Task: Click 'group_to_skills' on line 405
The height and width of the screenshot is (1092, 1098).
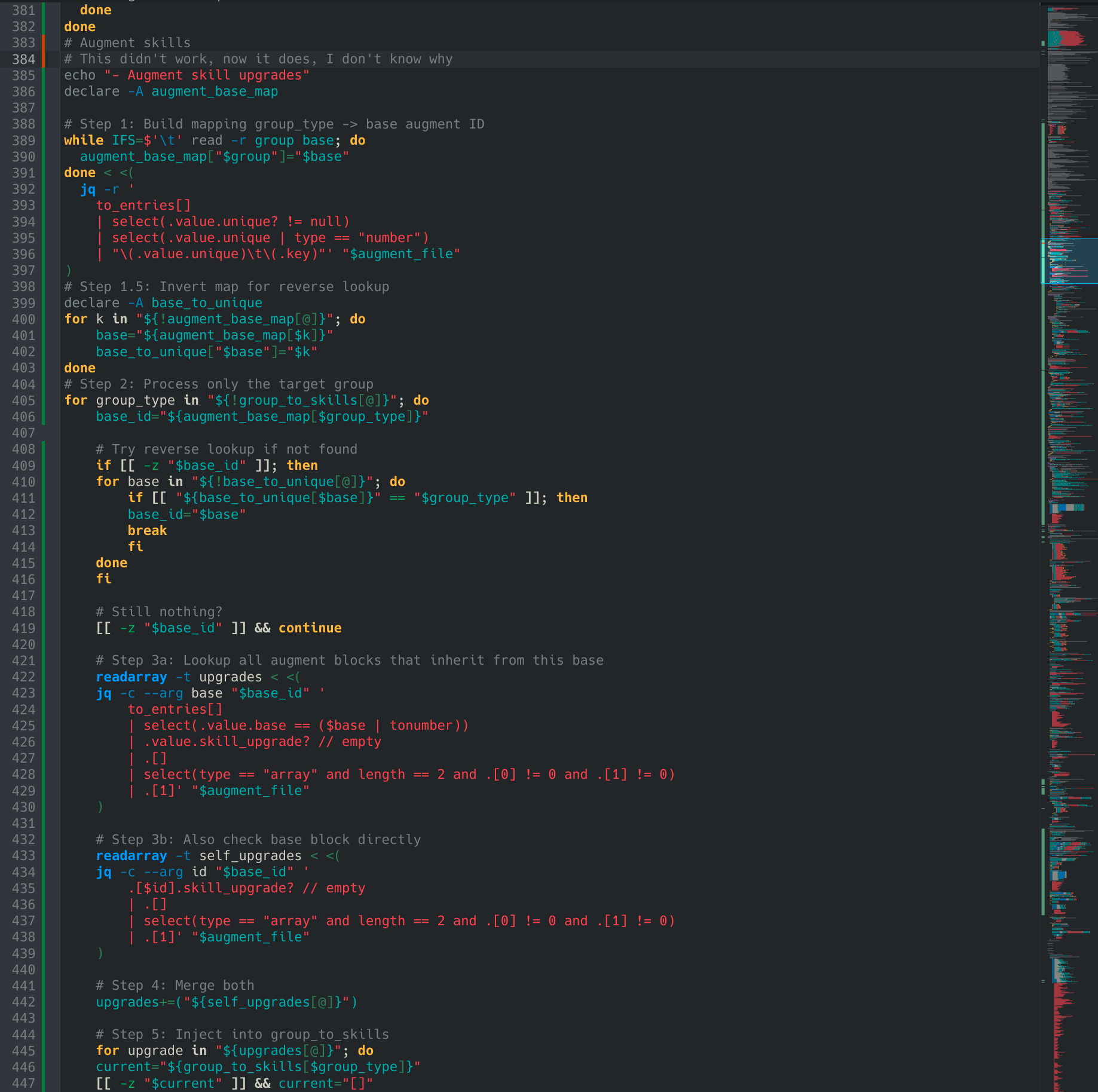Action: [298, 400]
